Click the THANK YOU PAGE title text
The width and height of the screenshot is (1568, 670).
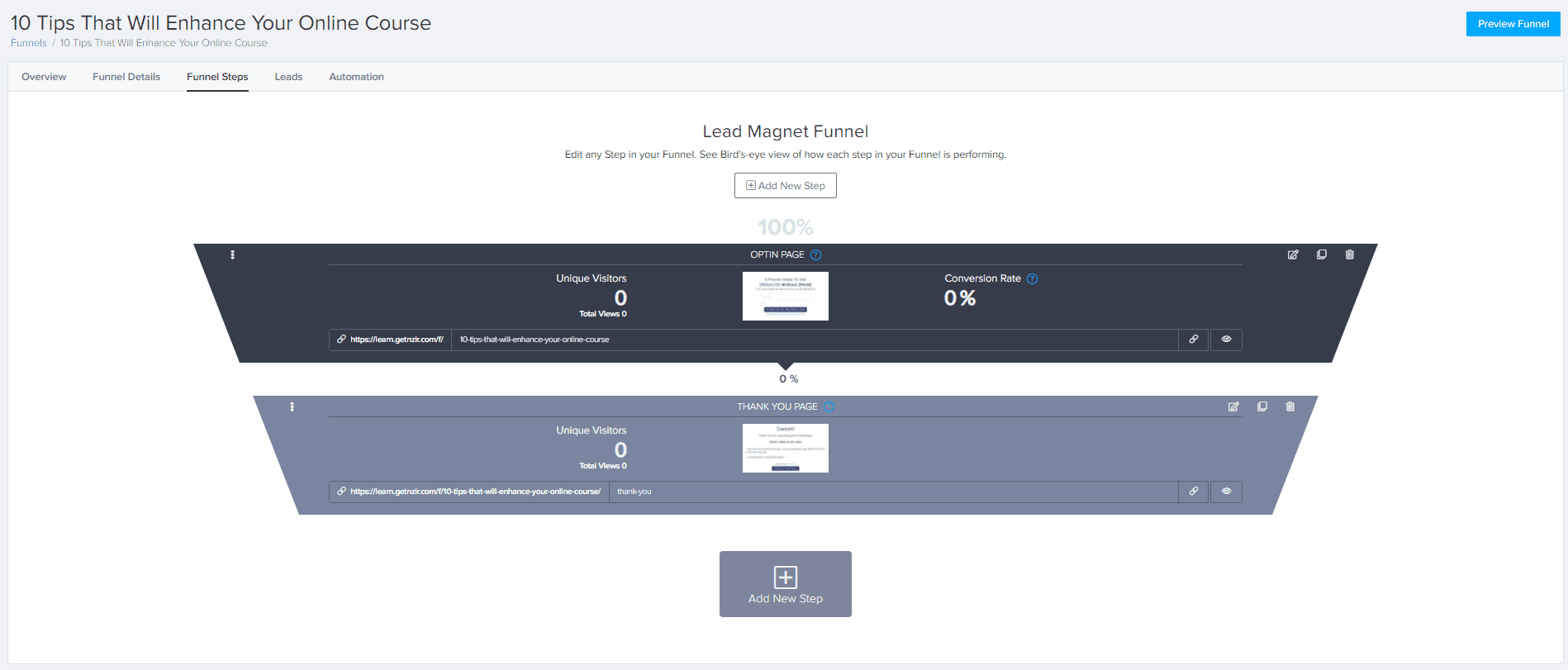(777, 406)
